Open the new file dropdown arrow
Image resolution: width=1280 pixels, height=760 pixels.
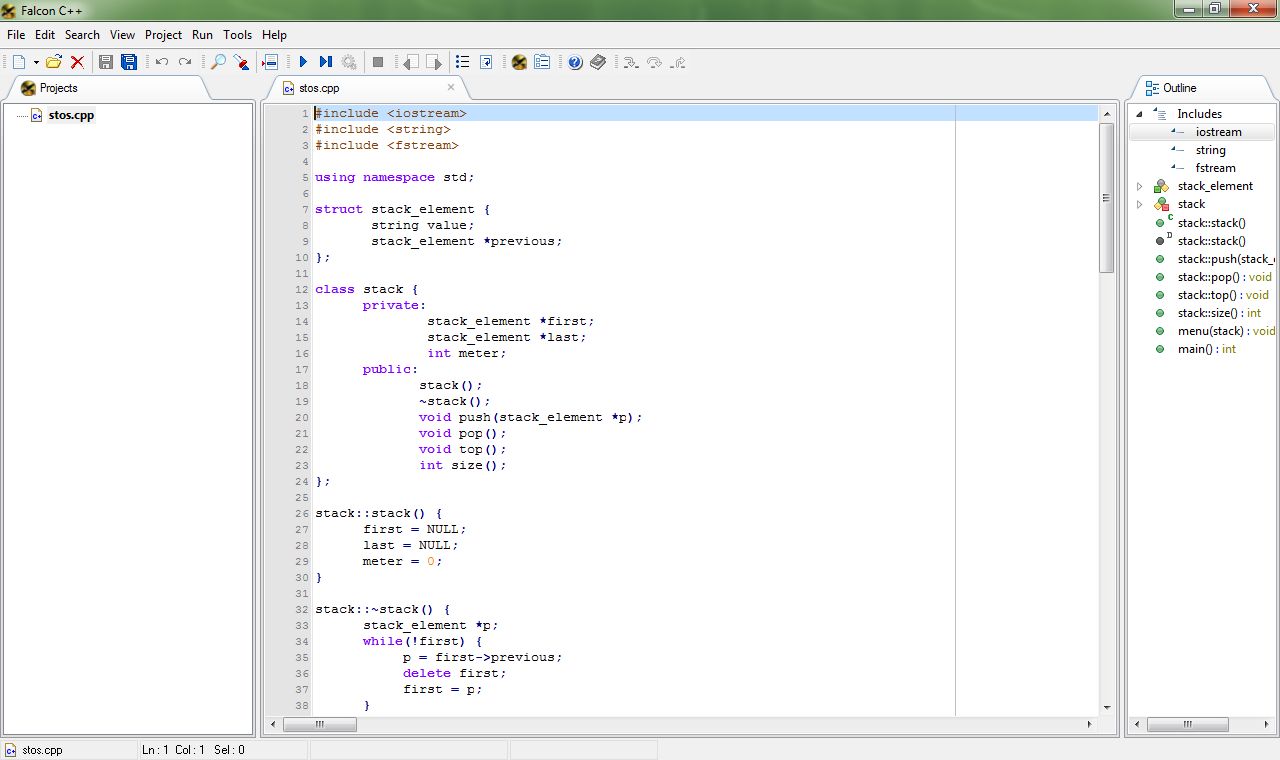(x=34, y=61)
